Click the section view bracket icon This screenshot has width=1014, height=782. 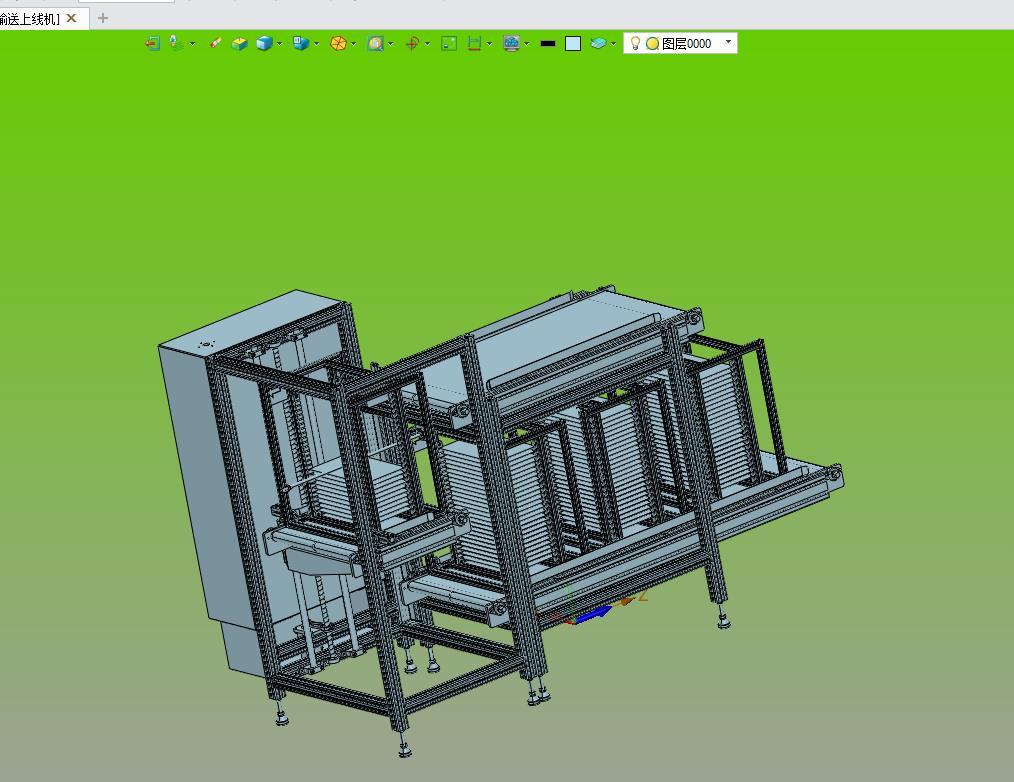pyautogui.click(x=475, y=43)
